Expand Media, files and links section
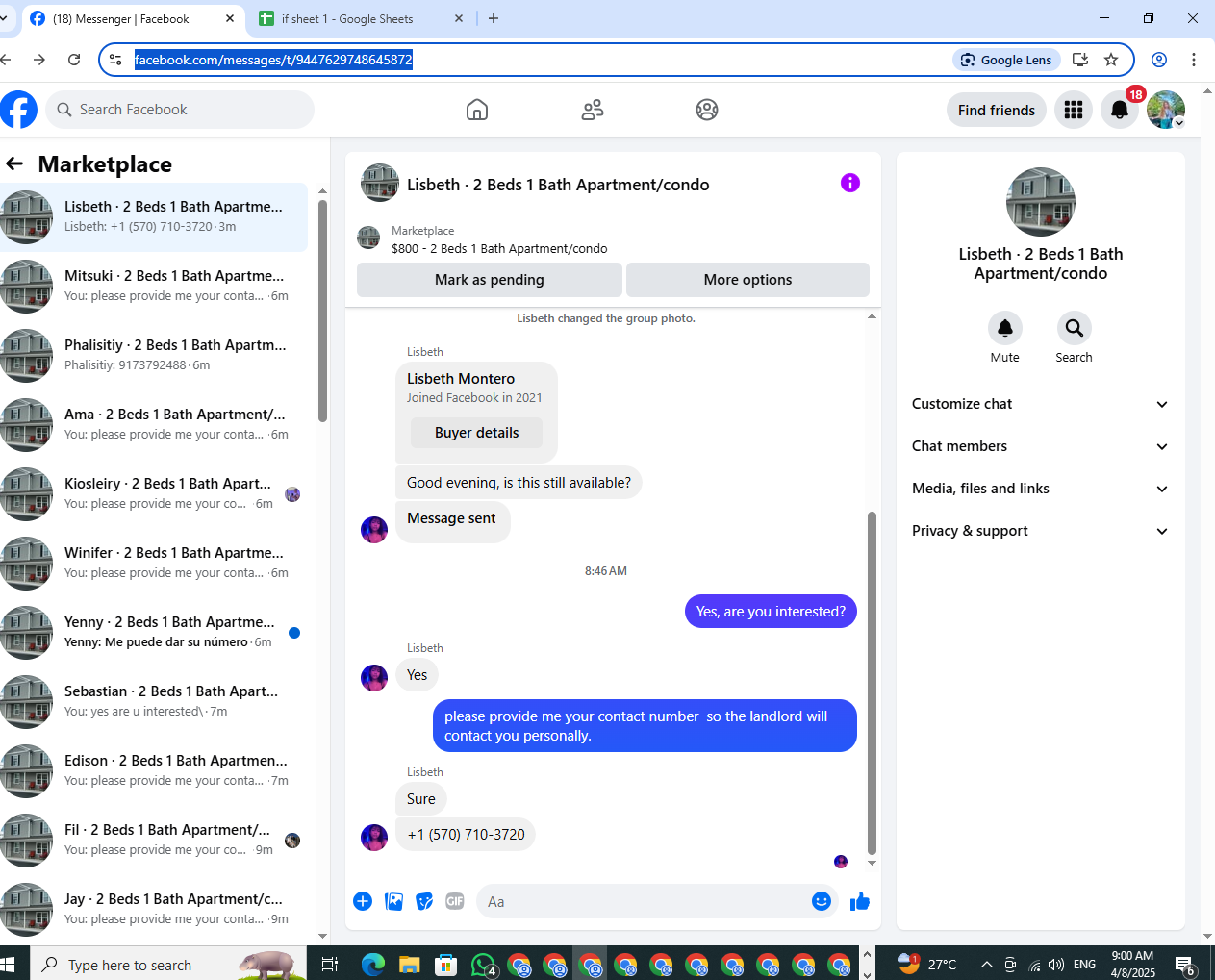Image resolution: width=1215 pixels, height=980 pixels. 1040,489
